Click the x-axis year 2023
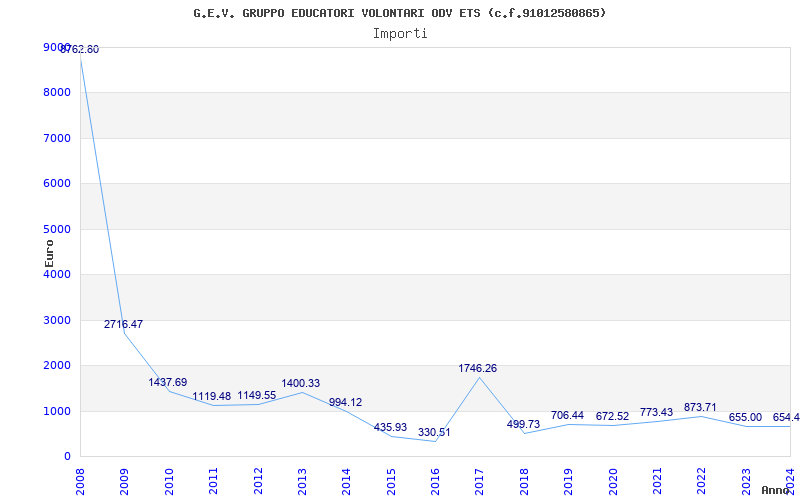The image size is (800, 500). pos(745,481)
